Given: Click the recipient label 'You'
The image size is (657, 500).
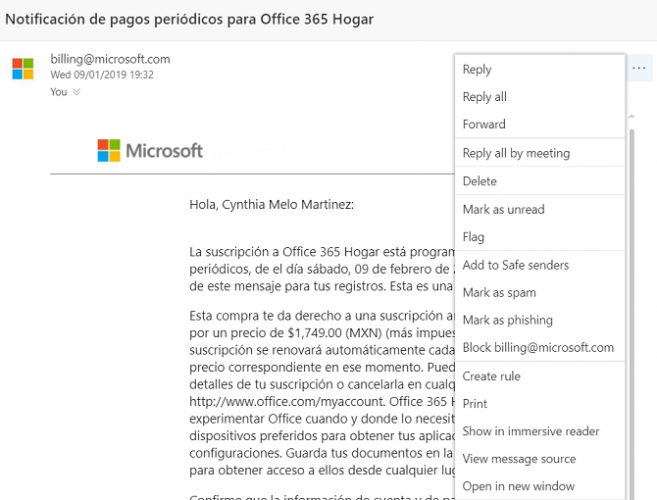Looking at the screenshot, I should pyautogui.click(x=59, y=92).
